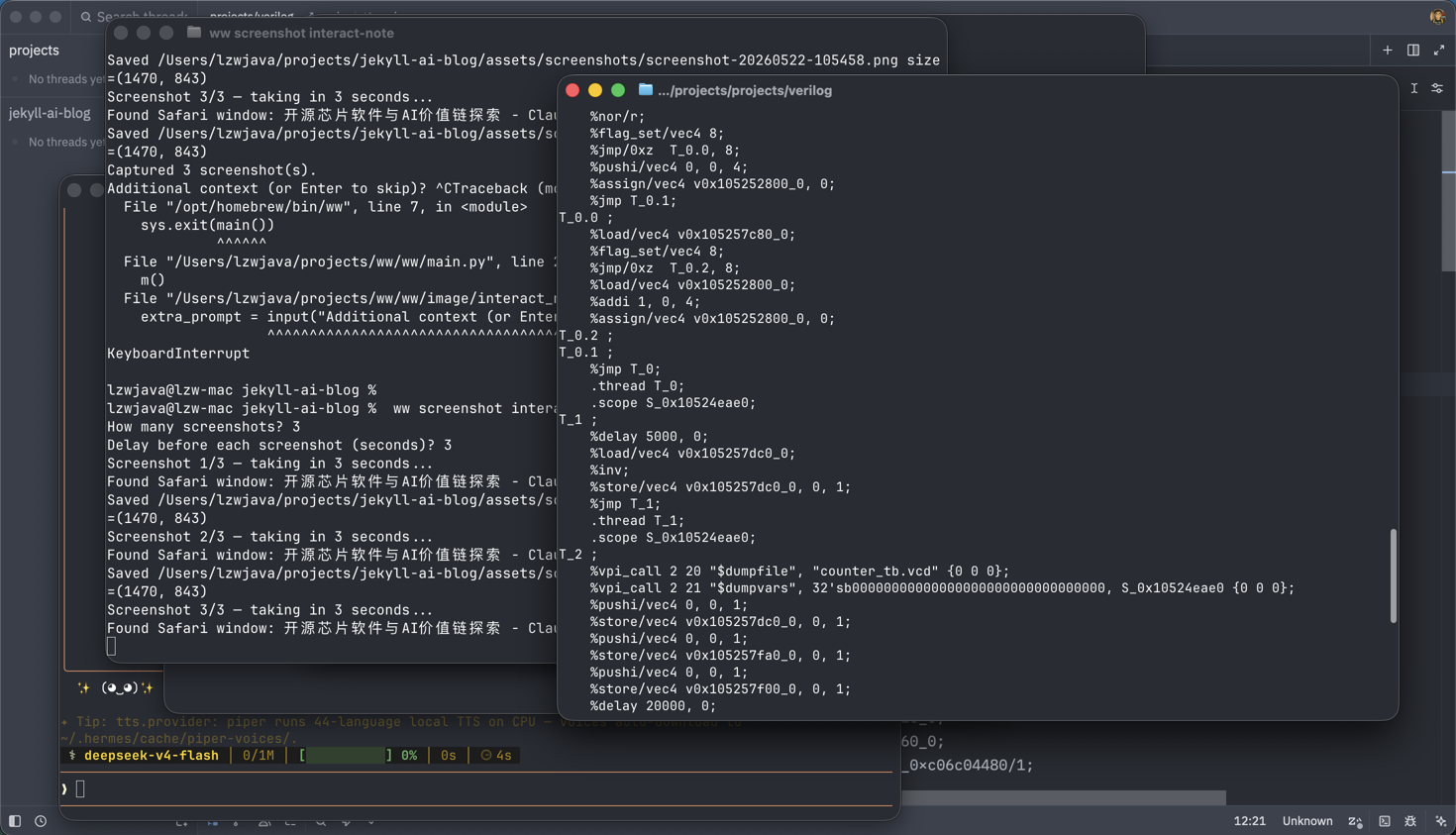Click the "_0×c06c04480/1;" line in Zed editor
The image size is (1456, 835).
click(x=968, y=765)
